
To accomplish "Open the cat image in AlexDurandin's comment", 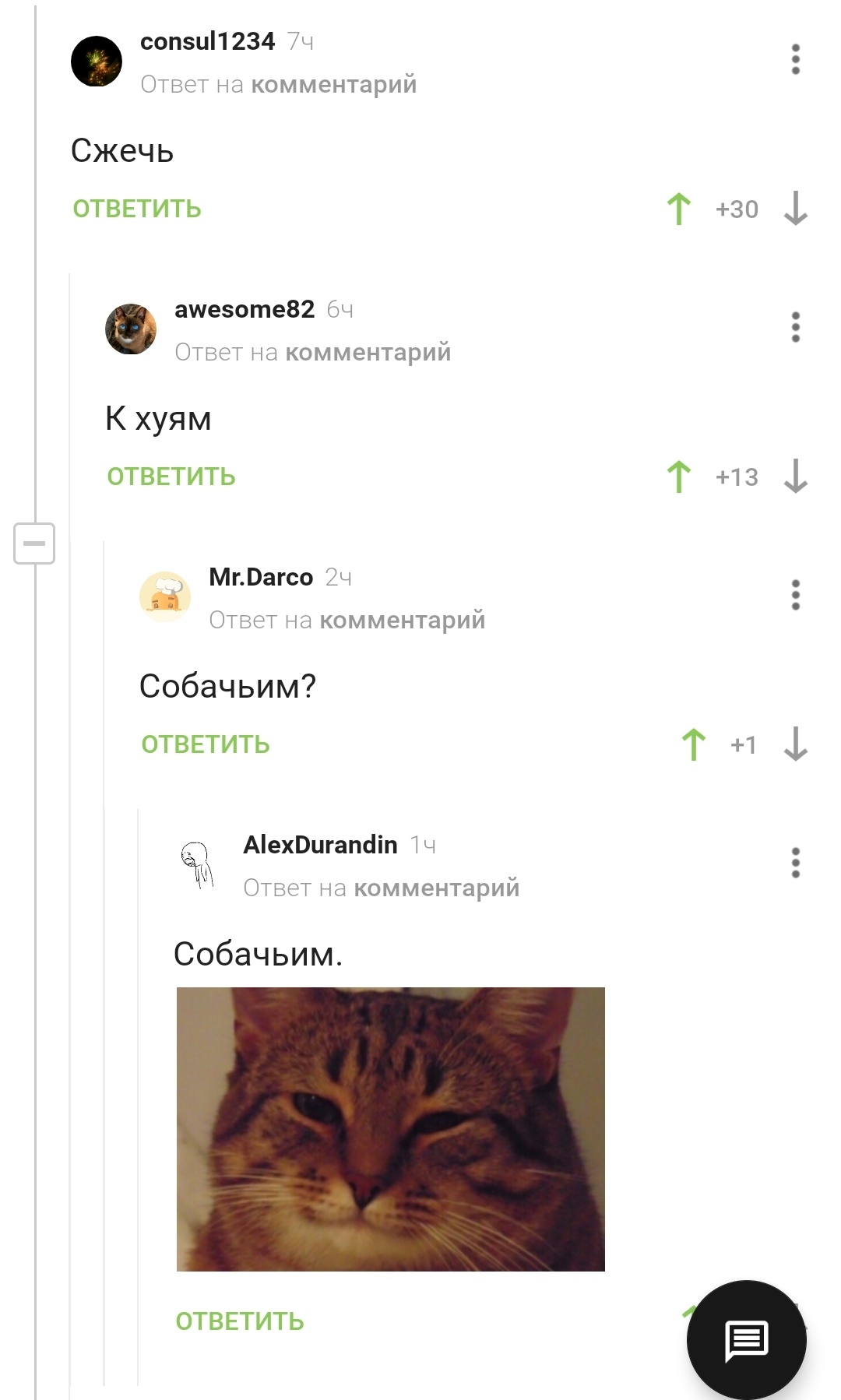I will pyautogui.click(x=391, y=1129).
